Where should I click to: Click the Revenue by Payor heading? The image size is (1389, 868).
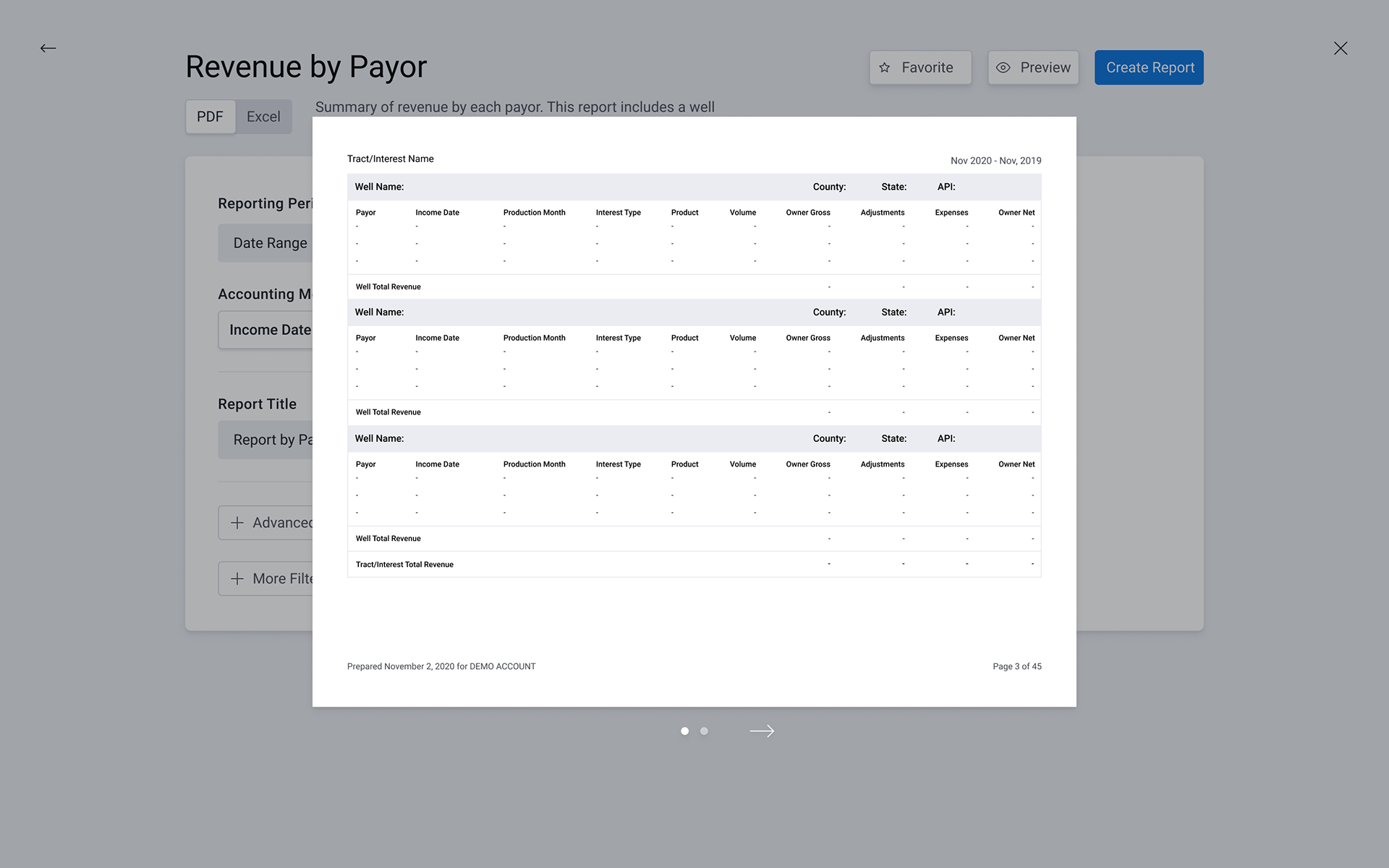click(x=306, y=67)
